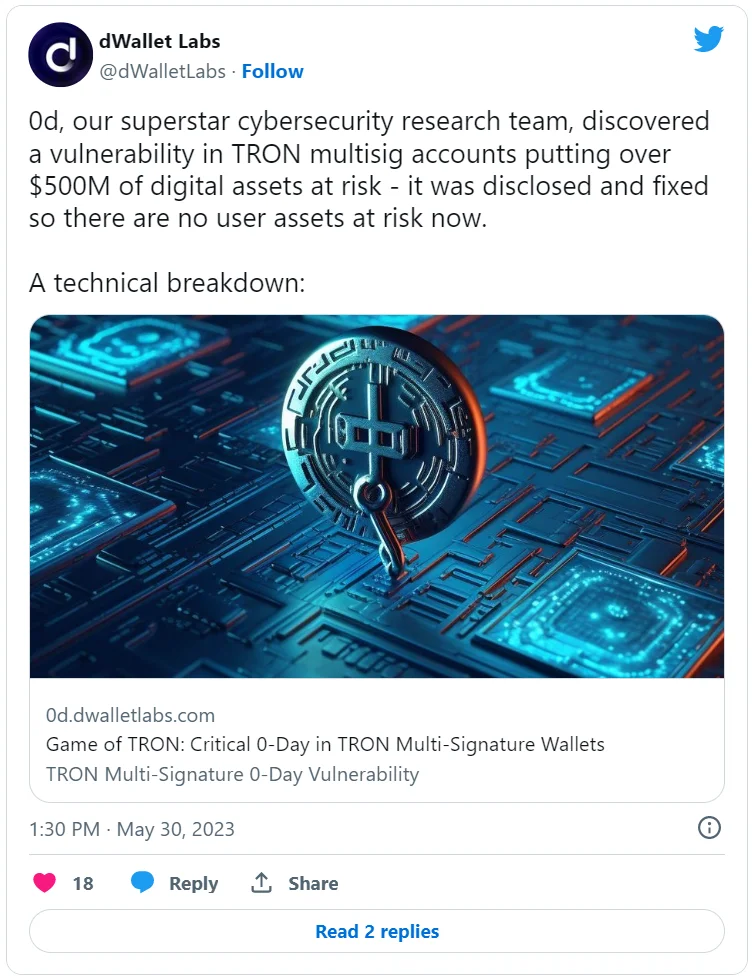Image resolution: width=753 pixels, height=980 pixels.
Task: Click the share arrow icon
Action: [262, 883]
